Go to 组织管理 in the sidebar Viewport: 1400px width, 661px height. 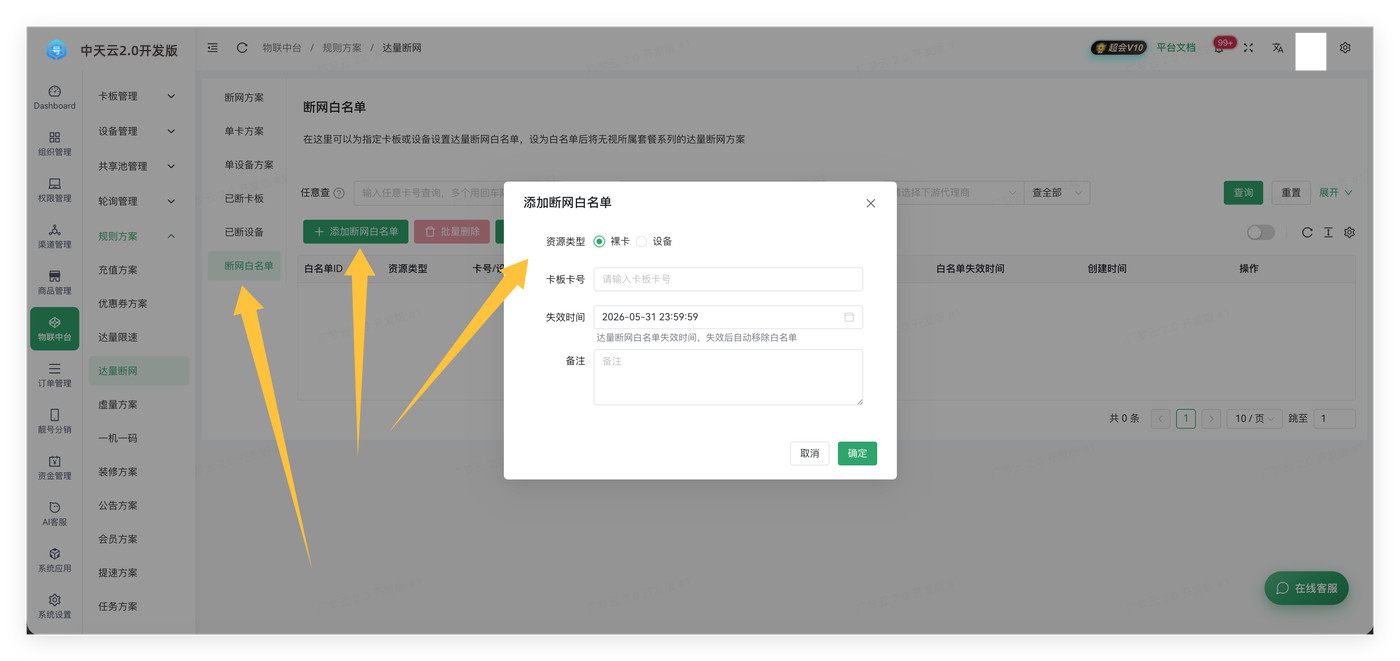pyautogui.click(x=54, y=144)
